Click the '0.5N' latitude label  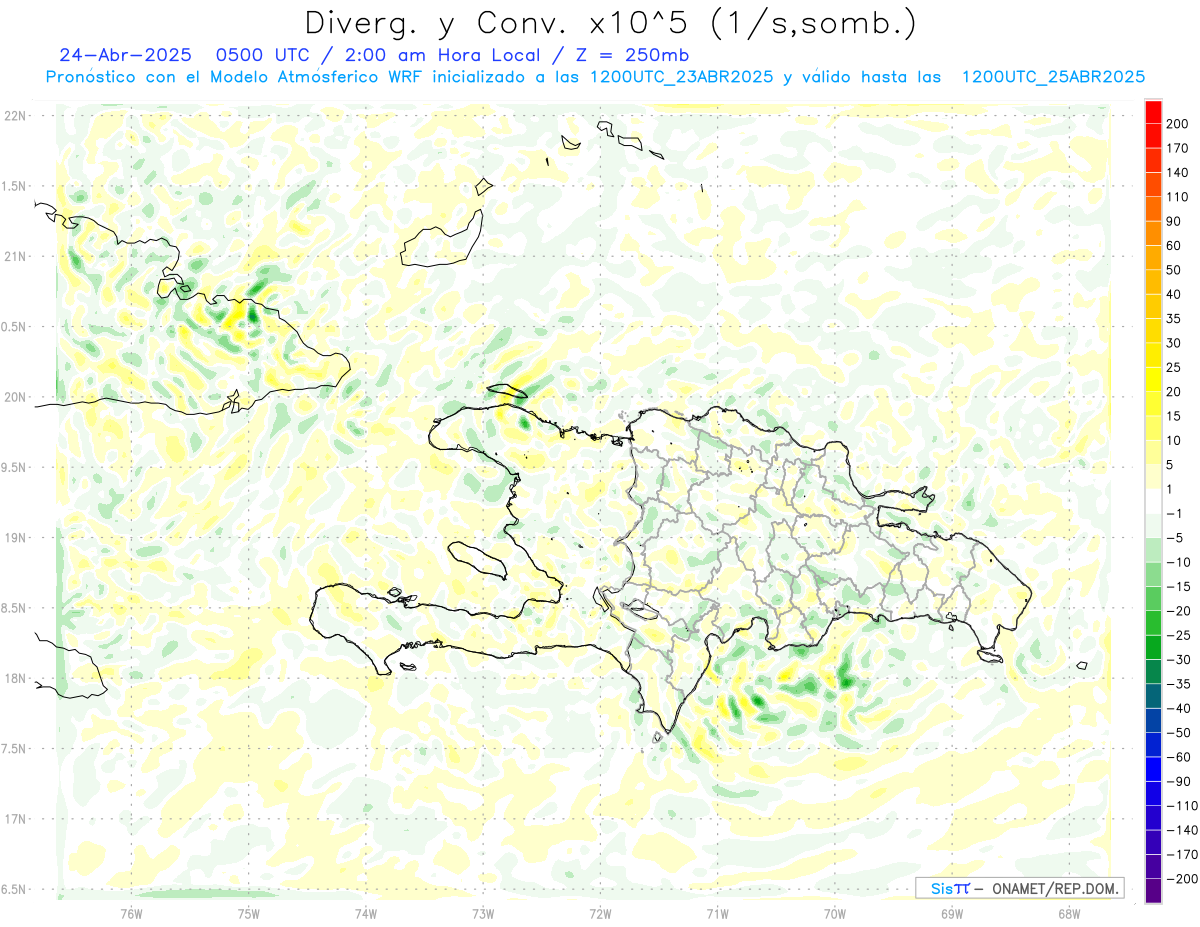point(15,327)
